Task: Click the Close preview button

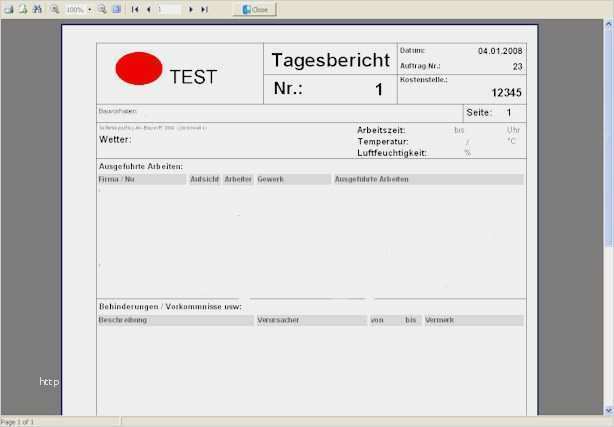Action: point(255,9)
